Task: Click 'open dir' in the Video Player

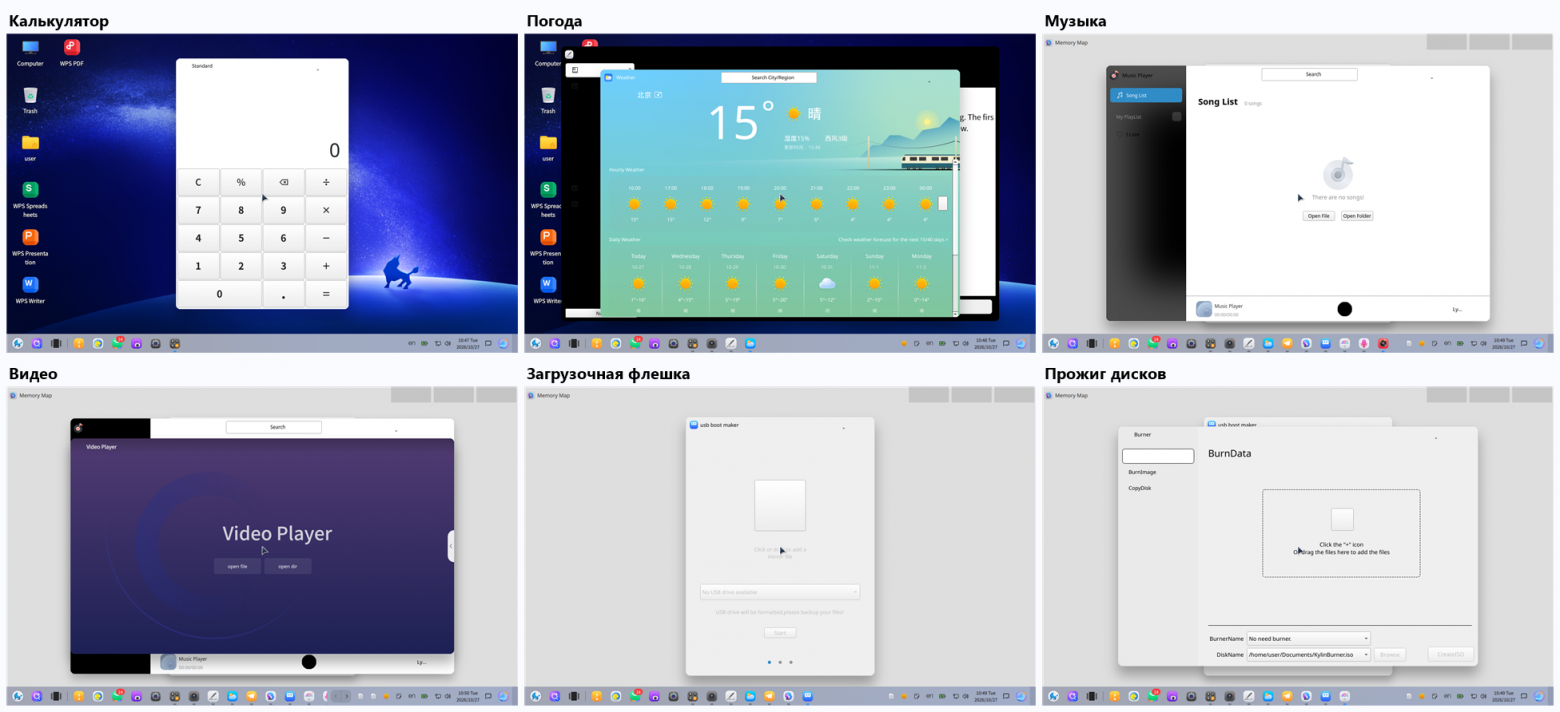Action: (x=288, y=566)
